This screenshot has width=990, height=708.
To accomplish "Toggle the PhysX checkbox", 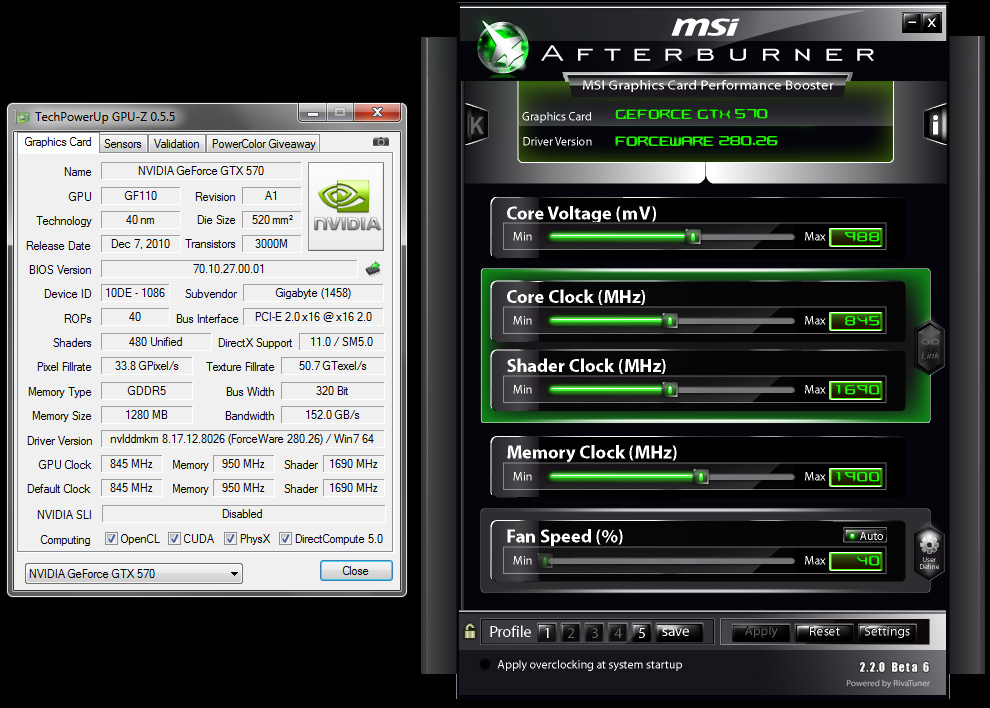I will pos(230,539).
